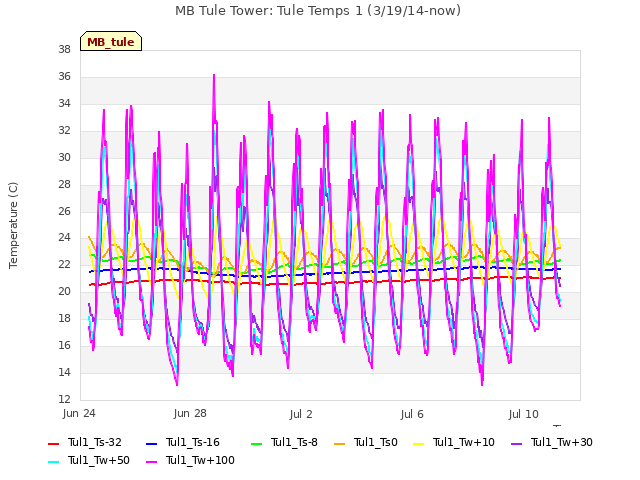Image resolution: width=640 pixels, height=480 pixels.
Task: Select the Tul1_Ts-32 legend entry
Action: tap(85, 442)
